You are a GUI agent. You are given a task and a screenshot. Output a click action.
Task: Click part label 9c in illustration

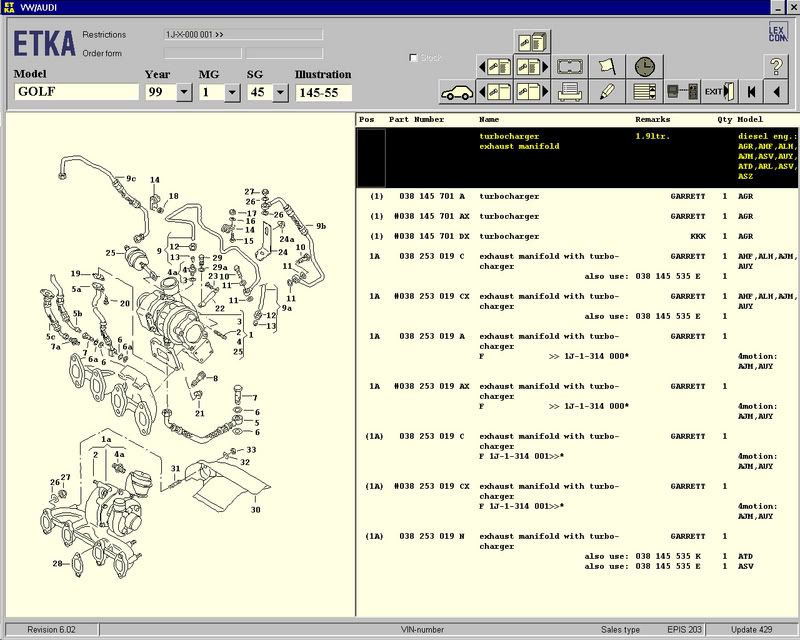point(131,179)
